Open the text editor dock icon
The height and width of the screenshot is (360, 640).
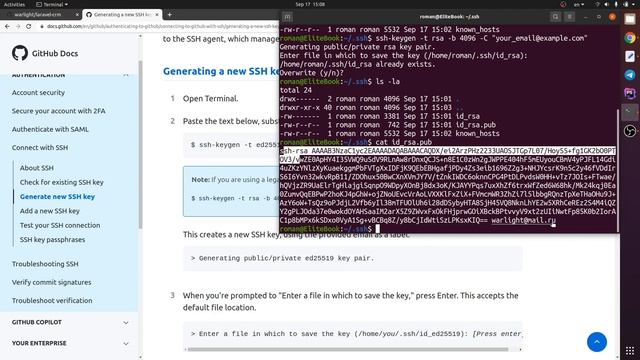pyautogui.click(x=630, y=56)
